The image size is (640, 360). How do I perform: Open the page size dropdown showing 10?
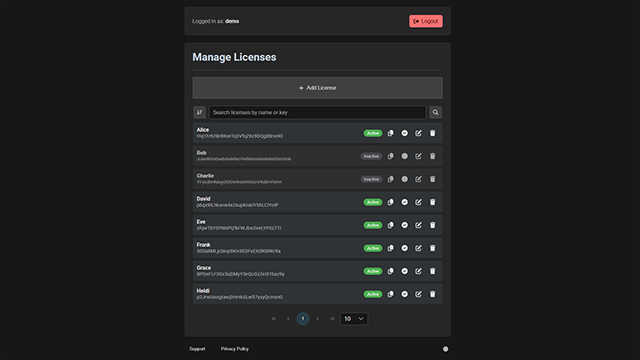pyautogui.click(x=354, y=318)
